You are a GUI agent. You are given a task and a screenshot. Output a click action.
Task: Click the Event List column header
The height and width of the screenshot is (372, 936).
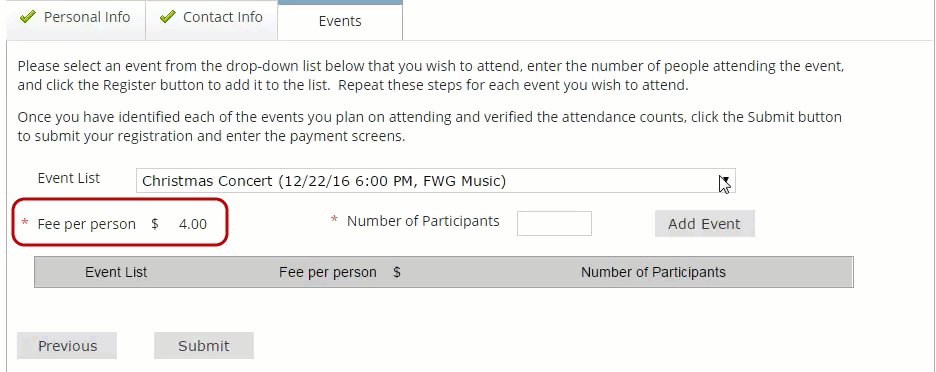click(x=116, y=273)
